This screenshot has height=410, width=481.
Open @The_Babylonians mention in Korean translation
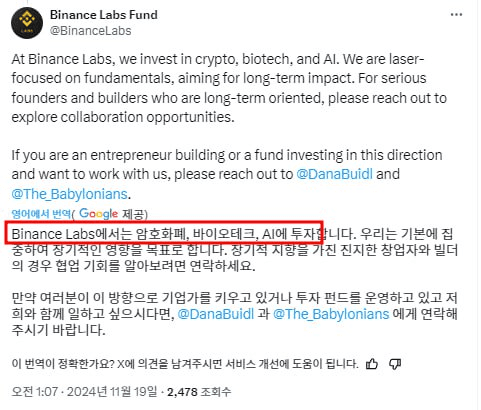[x=331, y=314]
